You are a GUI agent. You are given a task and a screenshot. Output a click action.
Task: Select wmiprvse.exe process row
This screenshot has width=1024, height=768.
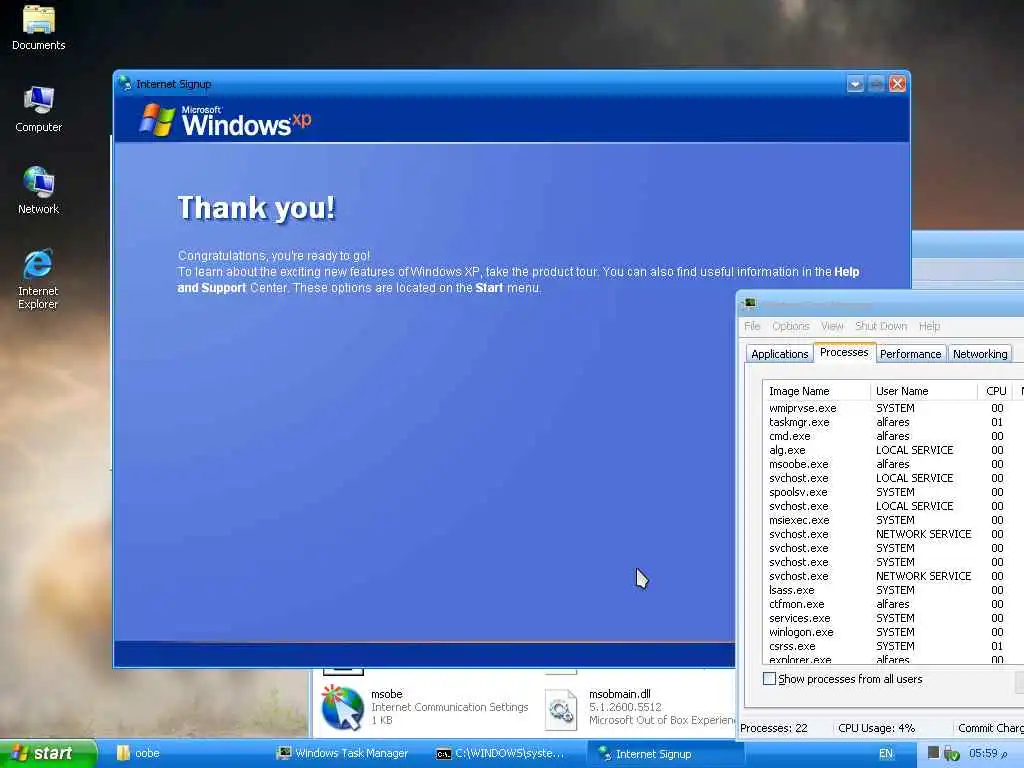point(893,408)
